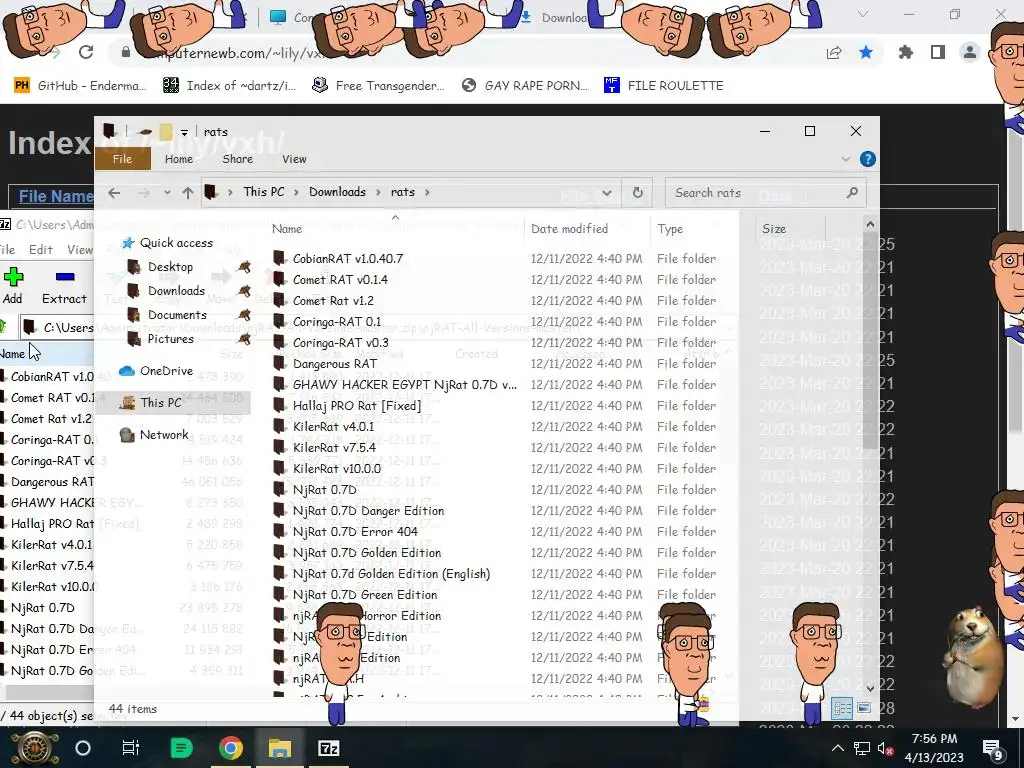The image size is (1024, 768).
Task: Switch to large icons view layout icon
Action: point(863,708)
